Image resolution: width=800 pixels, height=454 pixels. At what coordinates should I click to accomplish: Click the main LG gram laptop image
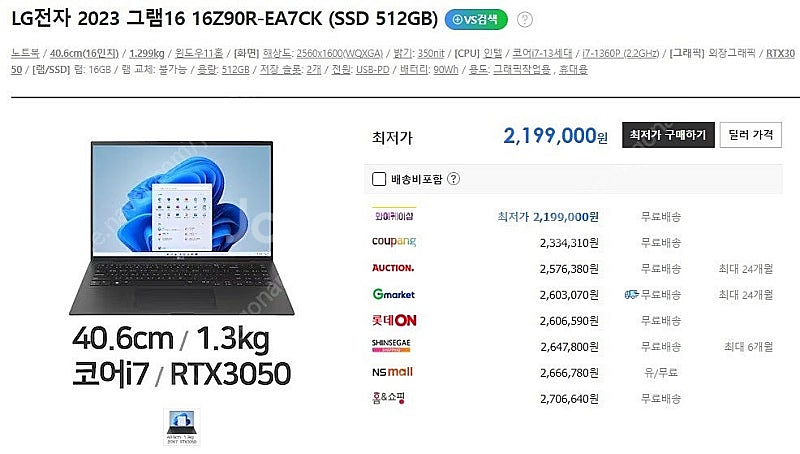click(x=182, y=228)
